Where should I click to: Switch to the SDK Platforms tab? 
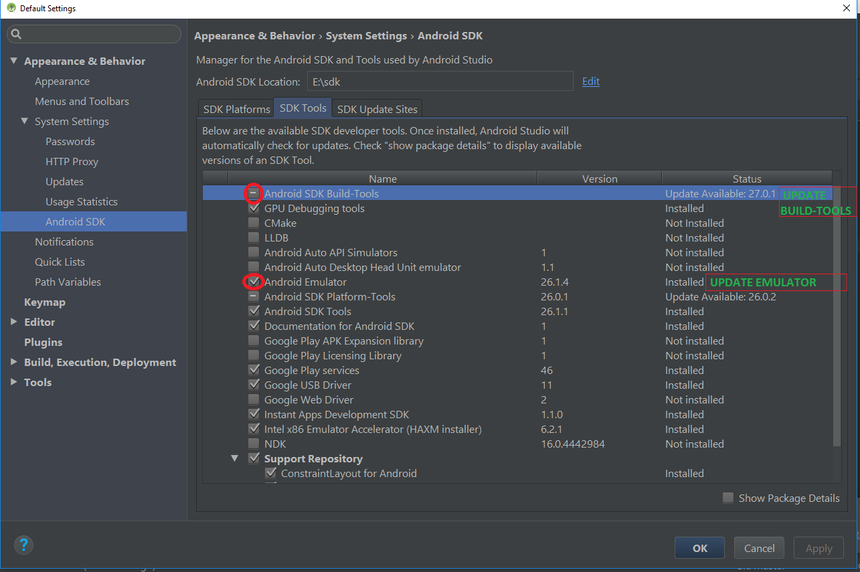[x=236, y=109]
